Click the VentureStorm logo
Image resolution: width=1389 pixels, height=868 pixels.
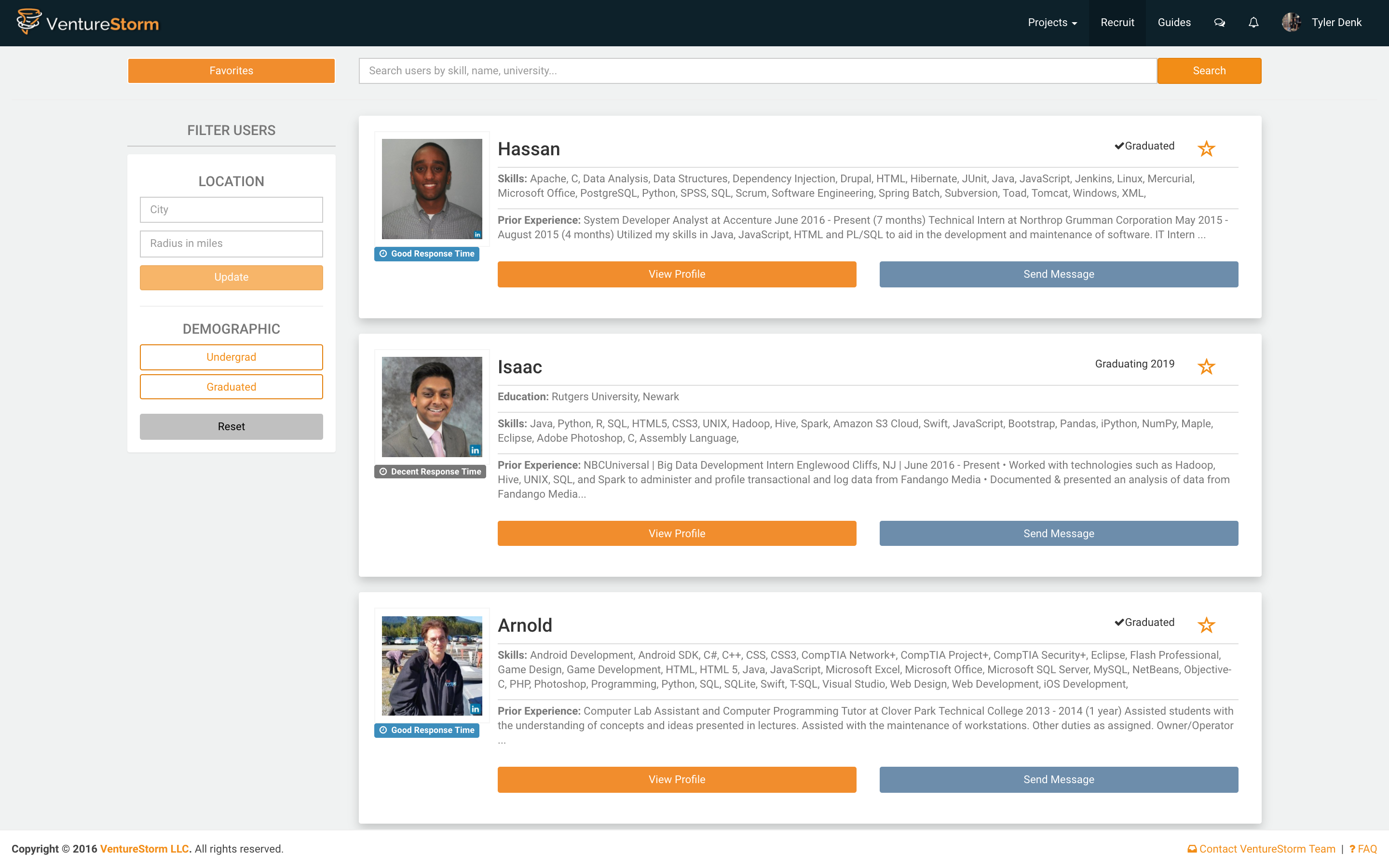coord(88,22)
